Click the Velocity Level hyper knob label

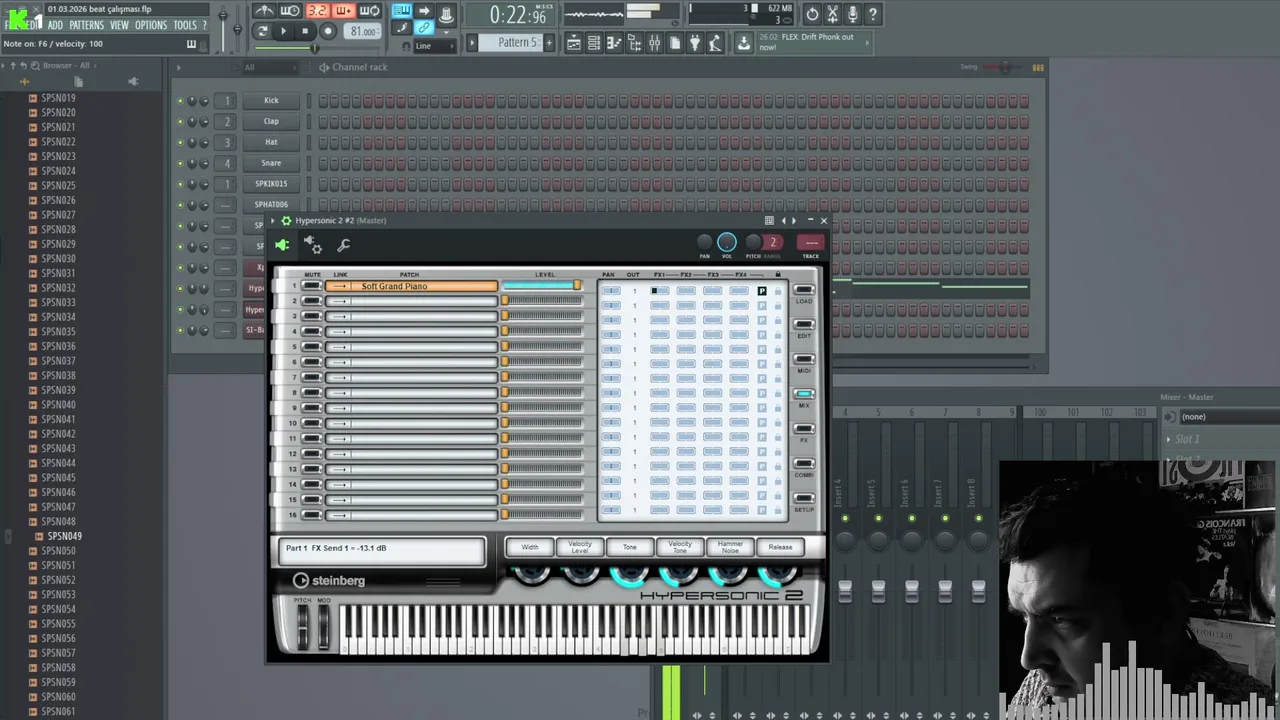pos(580,547)
